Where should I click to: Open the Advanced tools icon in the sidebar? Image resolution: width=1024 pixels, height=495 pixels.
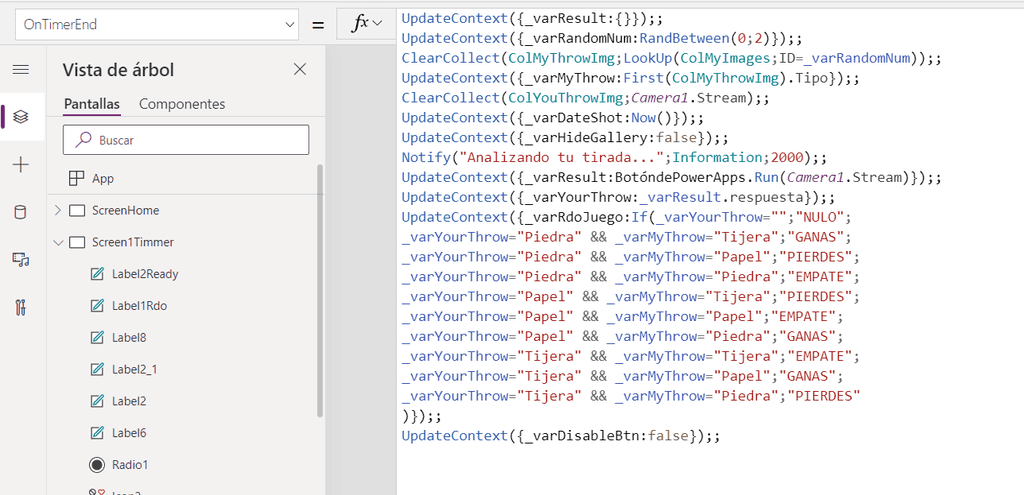pos(21,308)
